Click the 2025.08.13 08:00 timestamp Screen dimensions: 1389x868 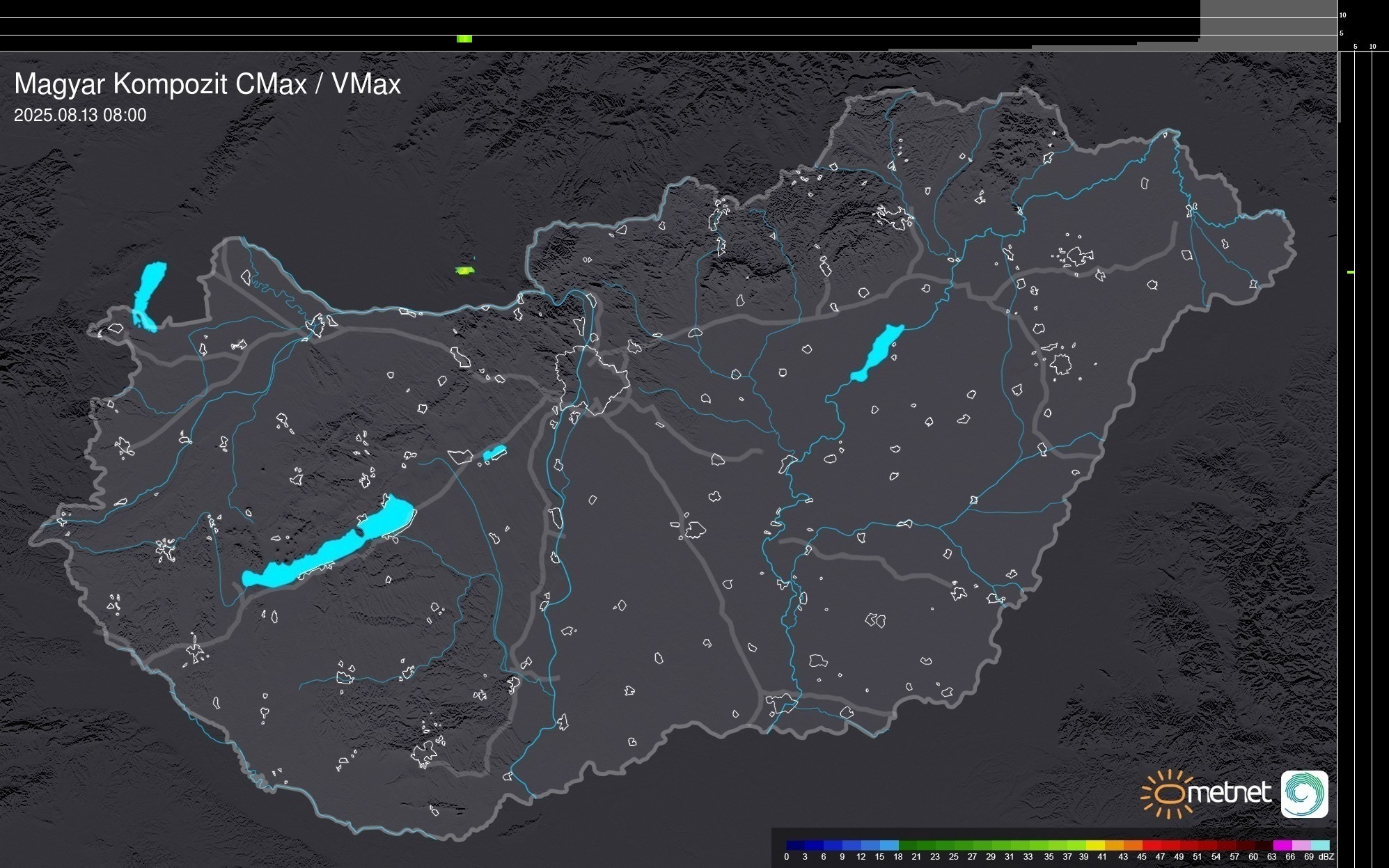pos(80,116)
